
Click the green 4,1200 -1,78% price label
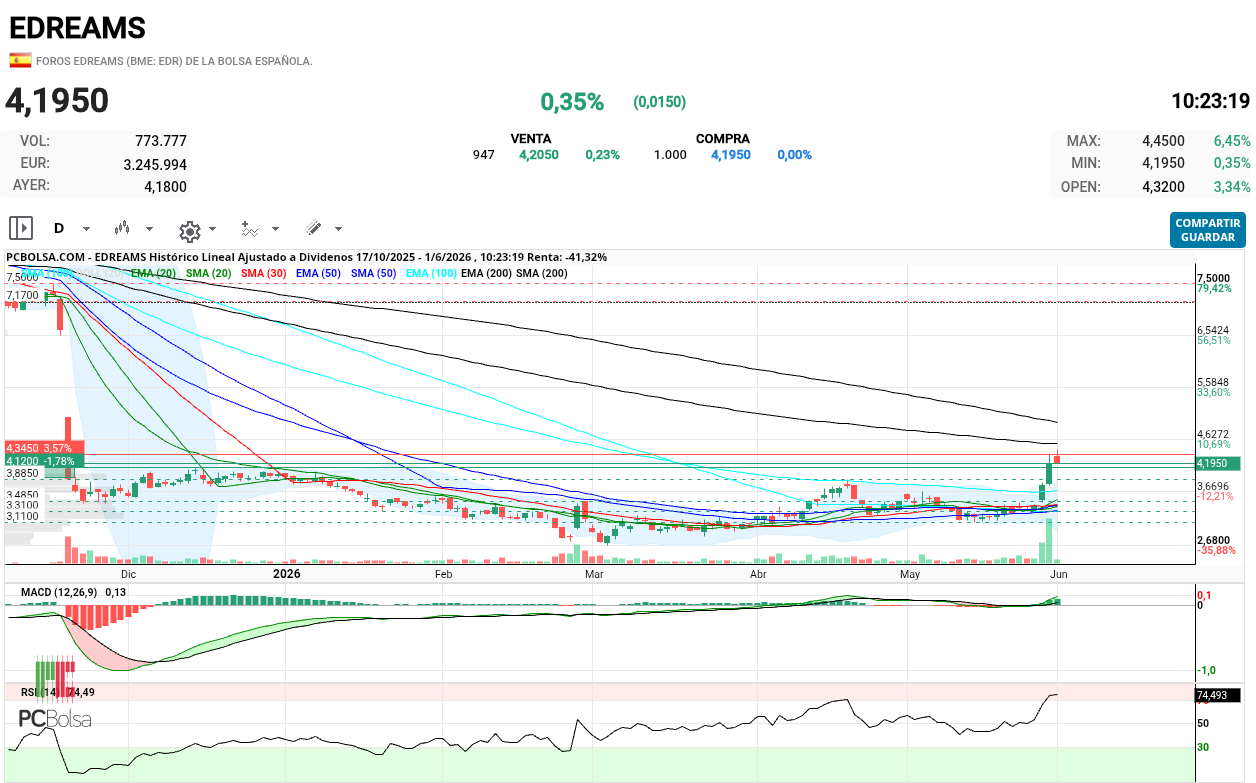pyautogui.click(x=43, y=461)
